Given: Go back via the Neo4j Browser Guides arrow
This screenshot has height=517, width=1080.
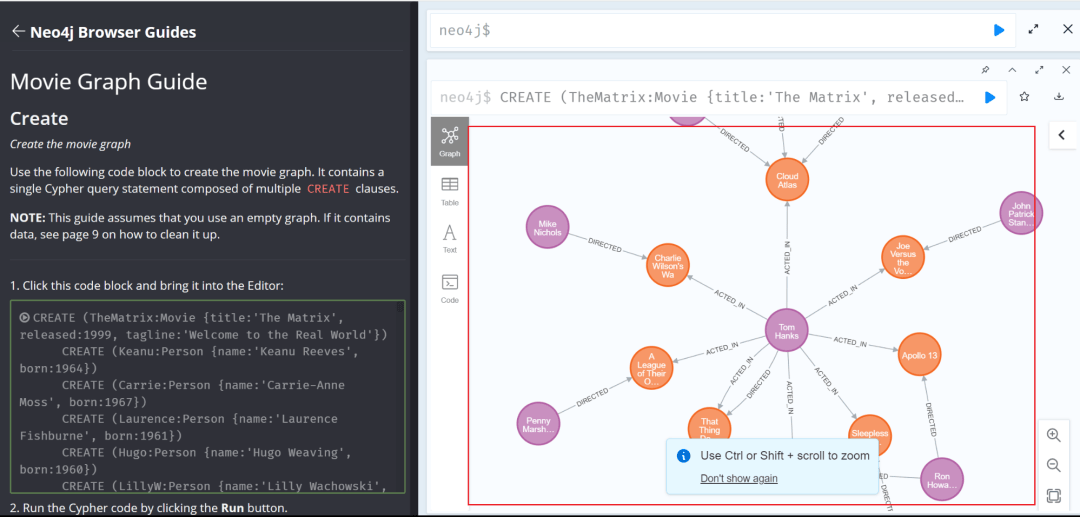Looking at the screenshot, I should (x=18, y=32).
